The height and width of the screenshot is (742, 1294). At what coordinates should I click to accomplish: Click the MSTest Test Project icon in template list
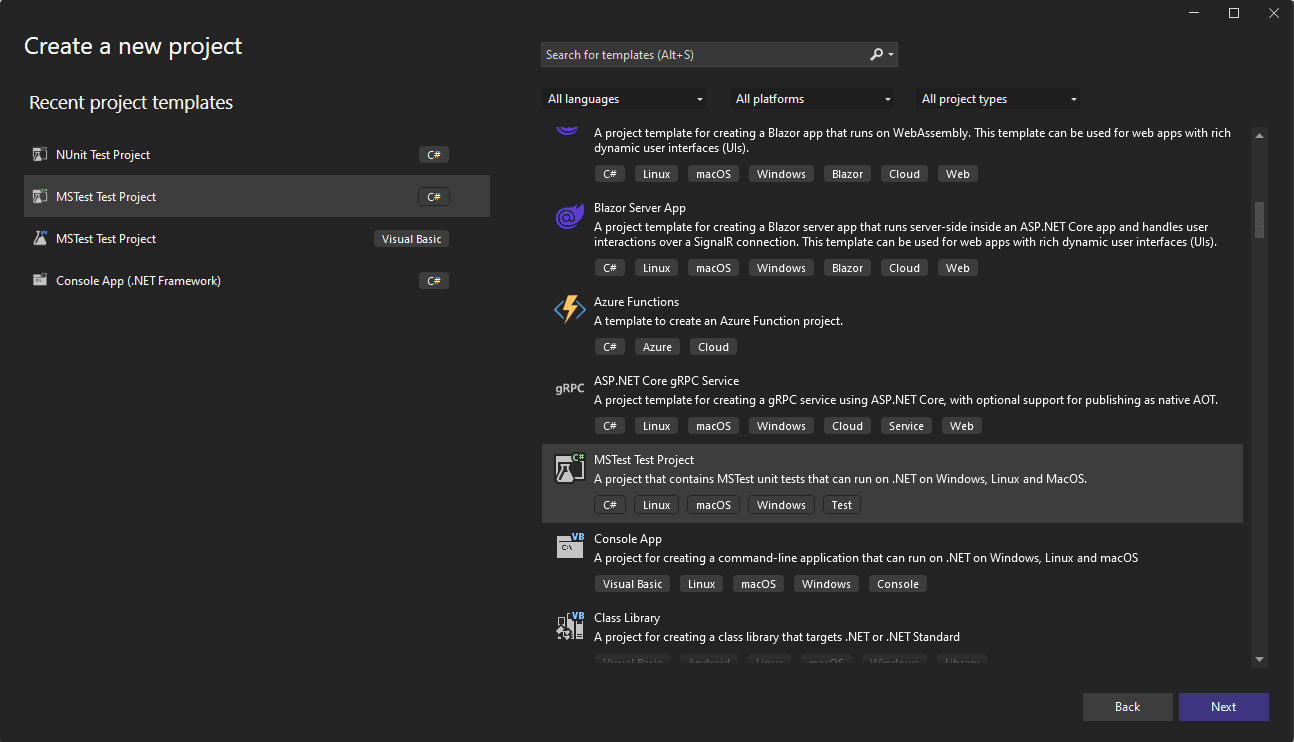click(x=570, y=468)
